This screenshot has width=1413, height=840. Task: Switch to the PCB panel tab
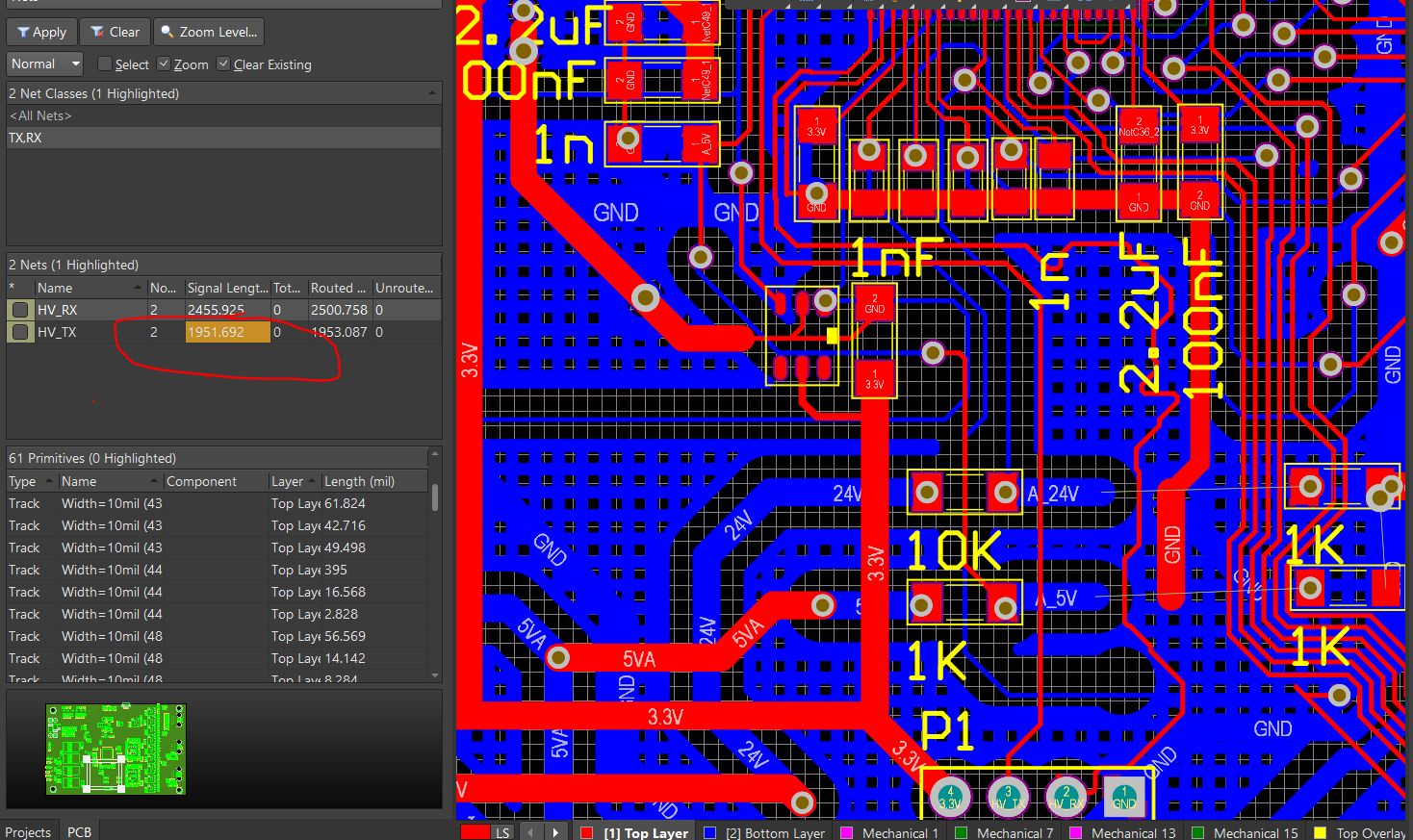[80, 831]
